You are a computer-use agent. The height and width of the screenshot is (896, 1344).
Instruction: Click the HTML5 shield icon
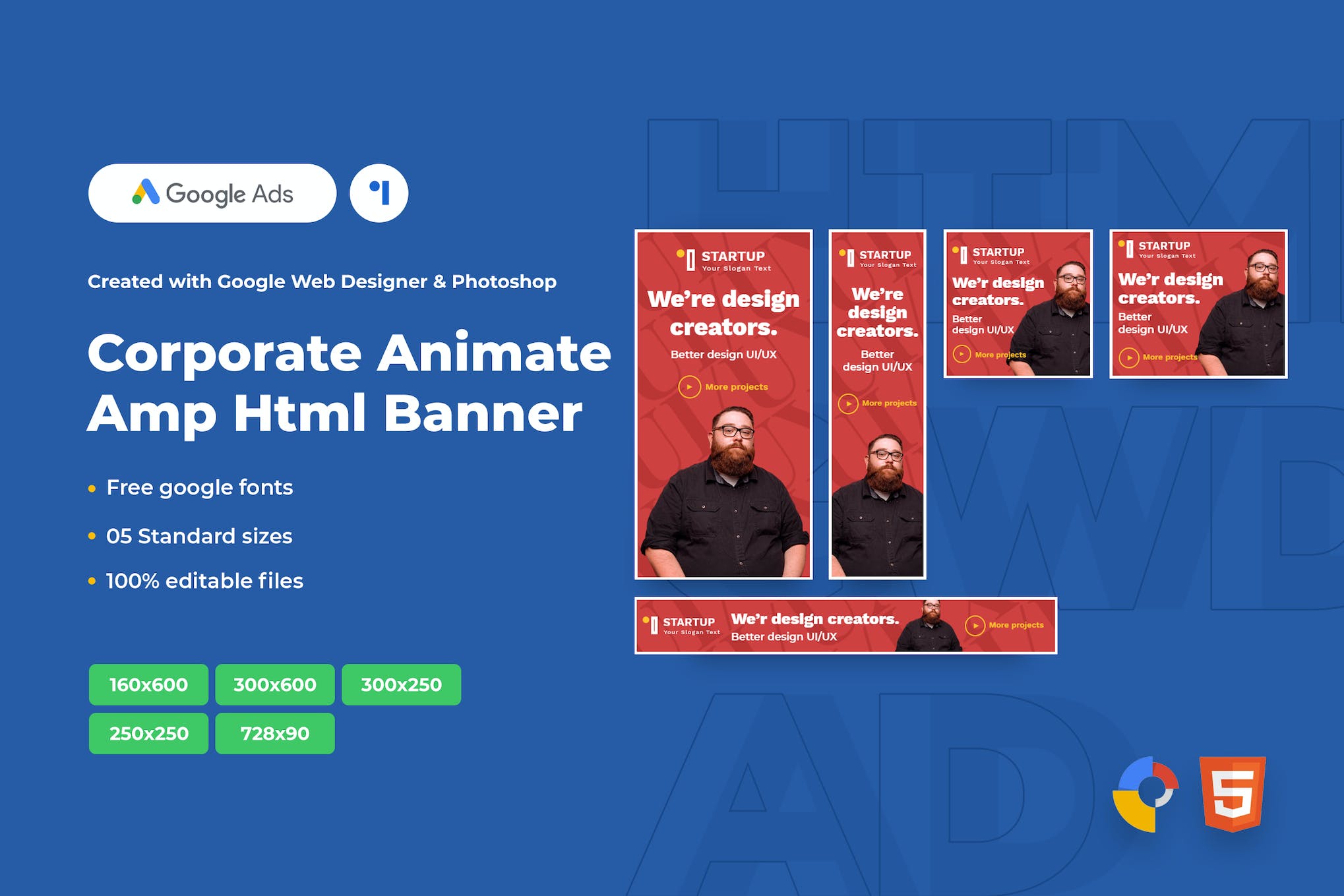click(1232, 794)
